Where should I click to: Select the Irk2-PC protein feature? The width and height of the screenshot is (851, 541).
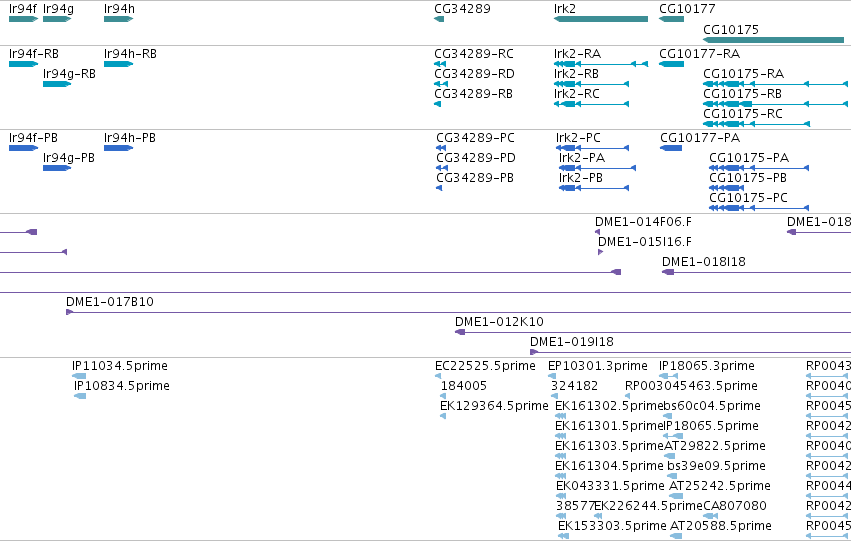(592, 148)
